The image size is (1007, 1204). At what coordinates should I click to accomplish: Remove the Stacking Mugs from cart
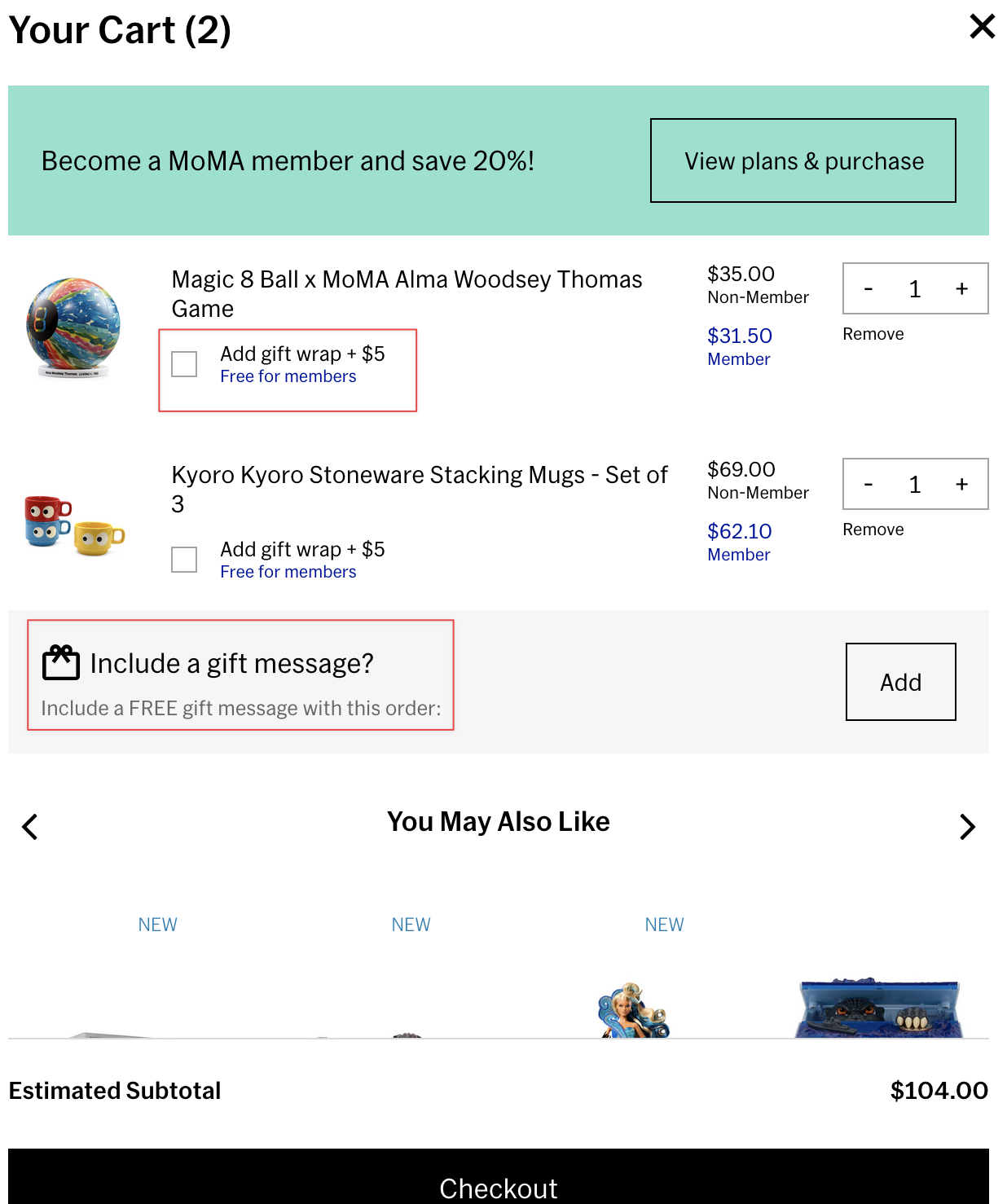click(873, 529)
